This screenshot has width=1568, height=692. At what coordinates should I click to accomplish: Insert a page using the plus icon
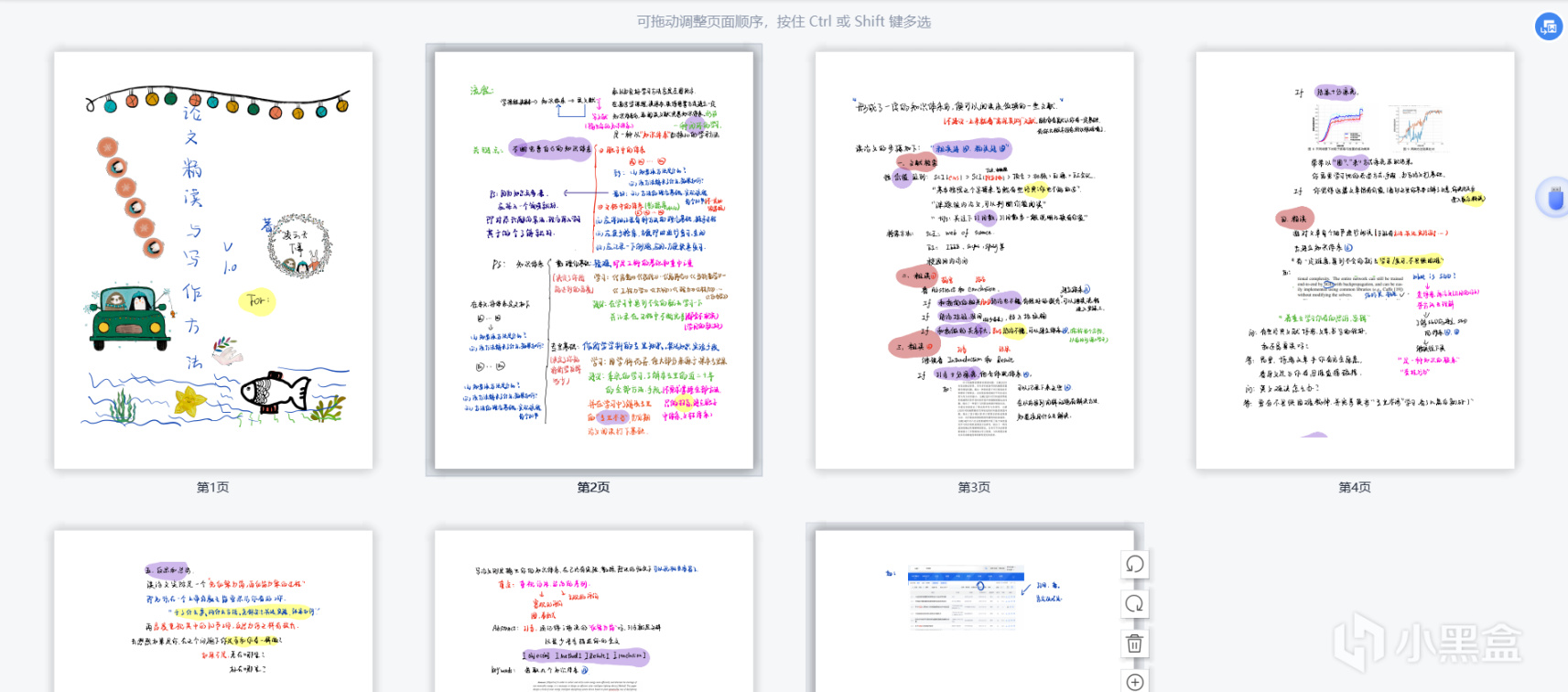tap(1134, 681)
